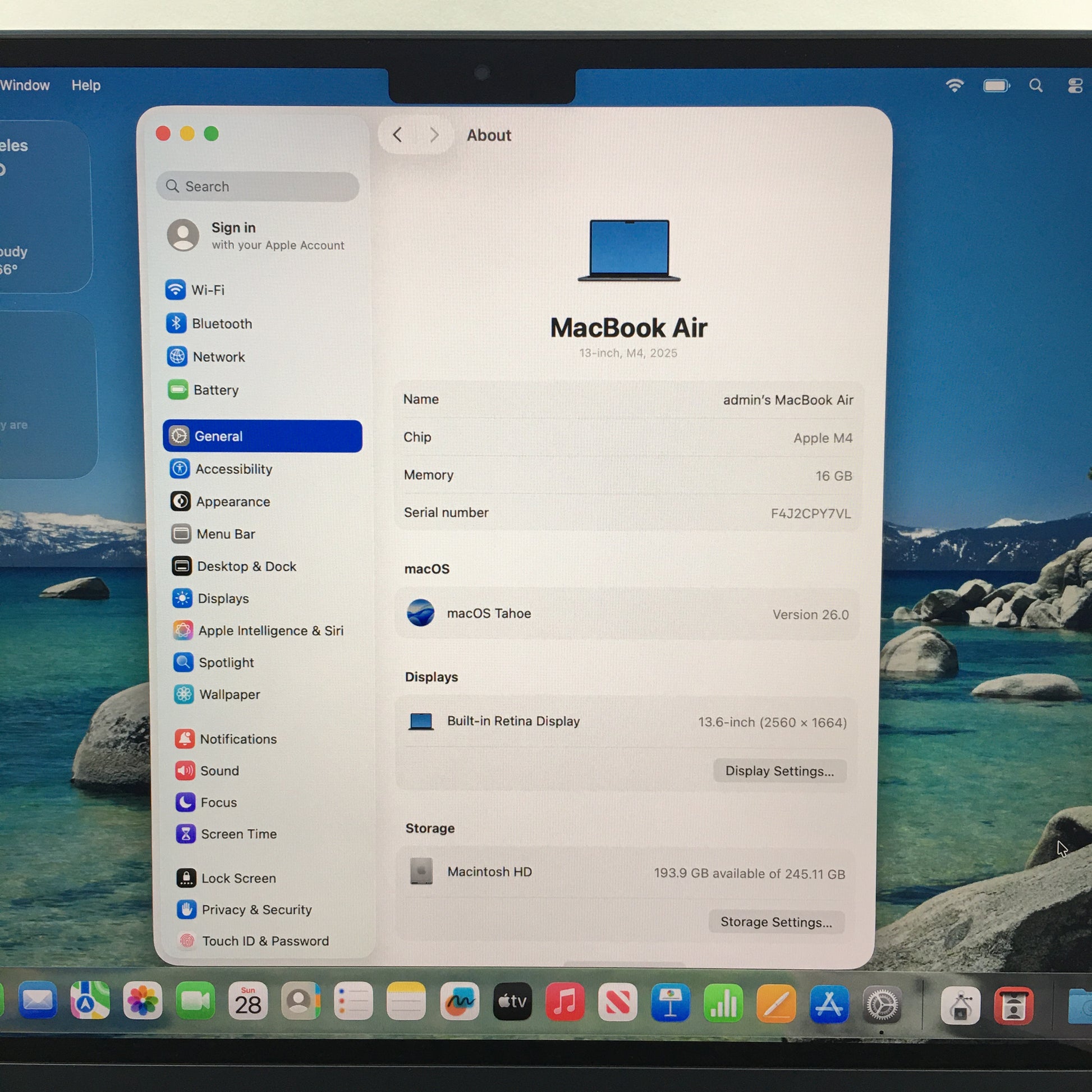Open Freeform from the Dock
This screenshot has height=1092, width=1092.
point(460,1002)
